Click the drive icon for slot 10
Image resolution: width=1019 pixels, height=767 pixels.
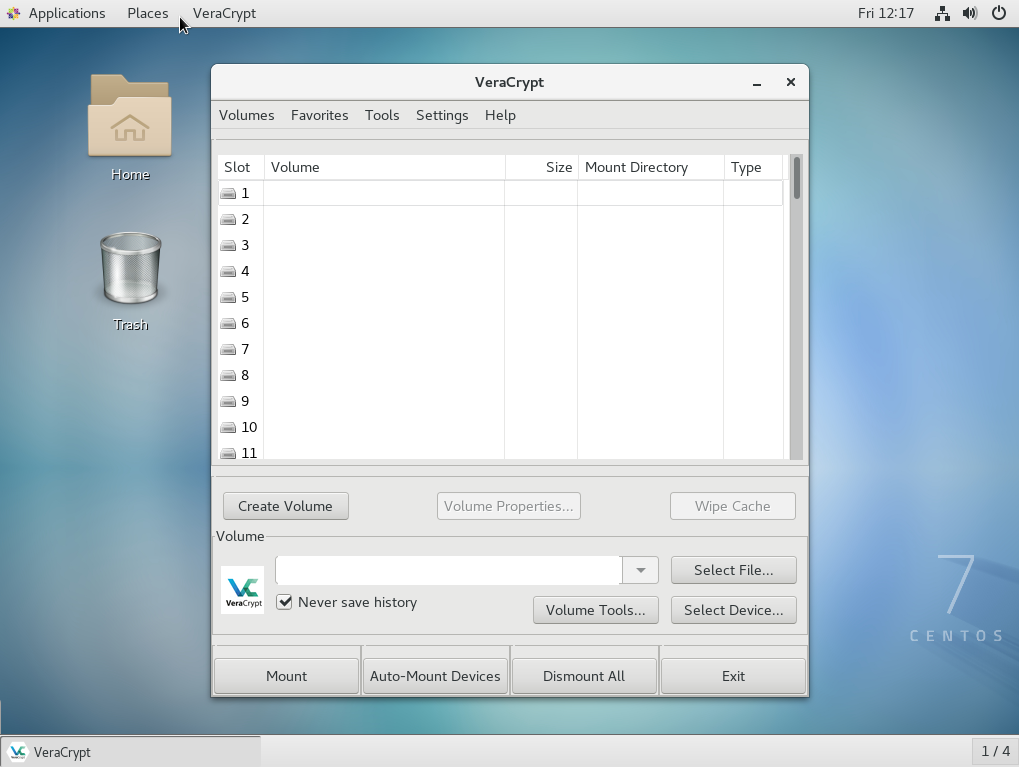coord(228,427)
